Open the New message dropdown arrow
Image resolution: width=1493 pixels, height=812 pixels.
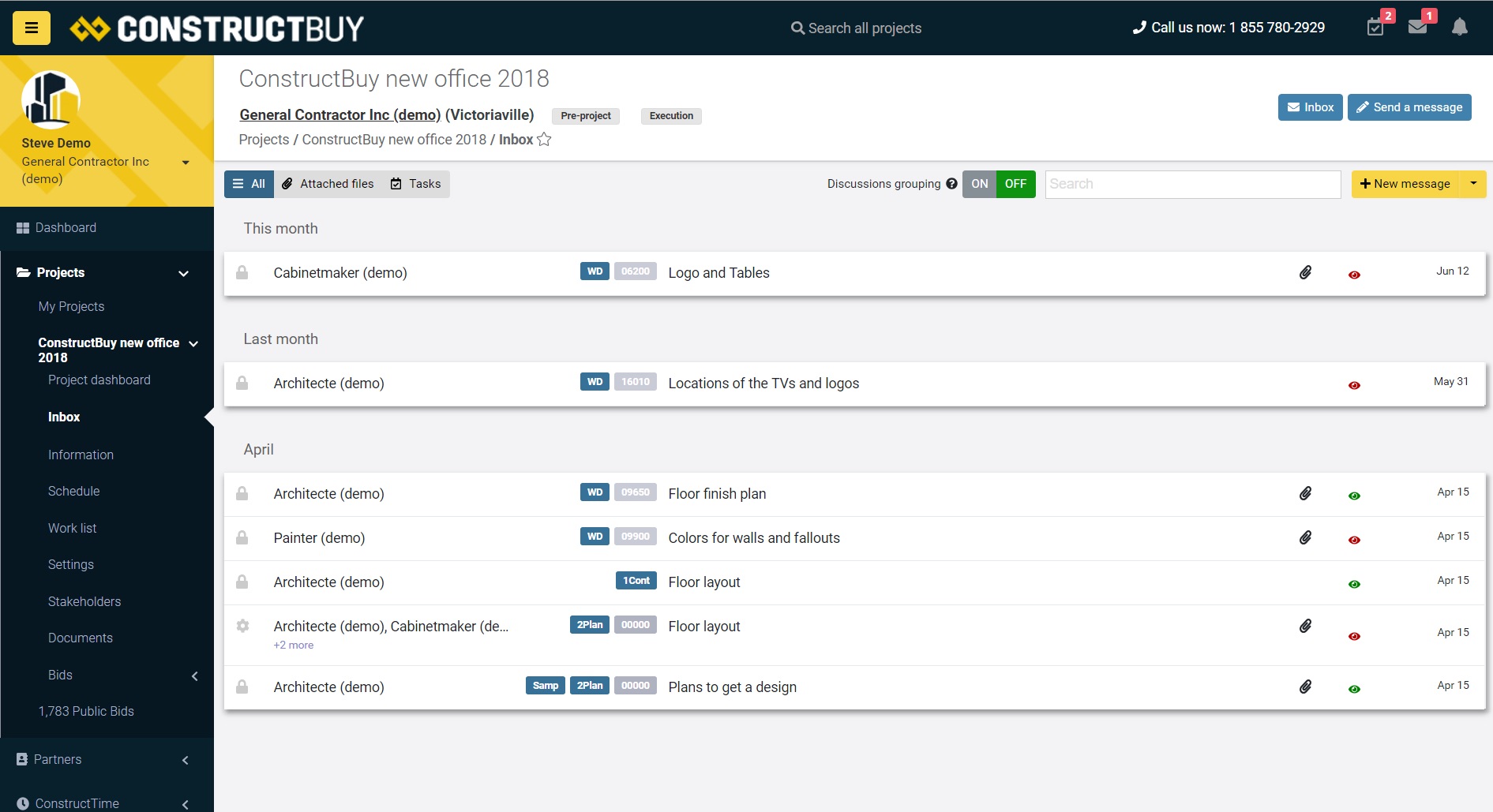pos(1473,184)
